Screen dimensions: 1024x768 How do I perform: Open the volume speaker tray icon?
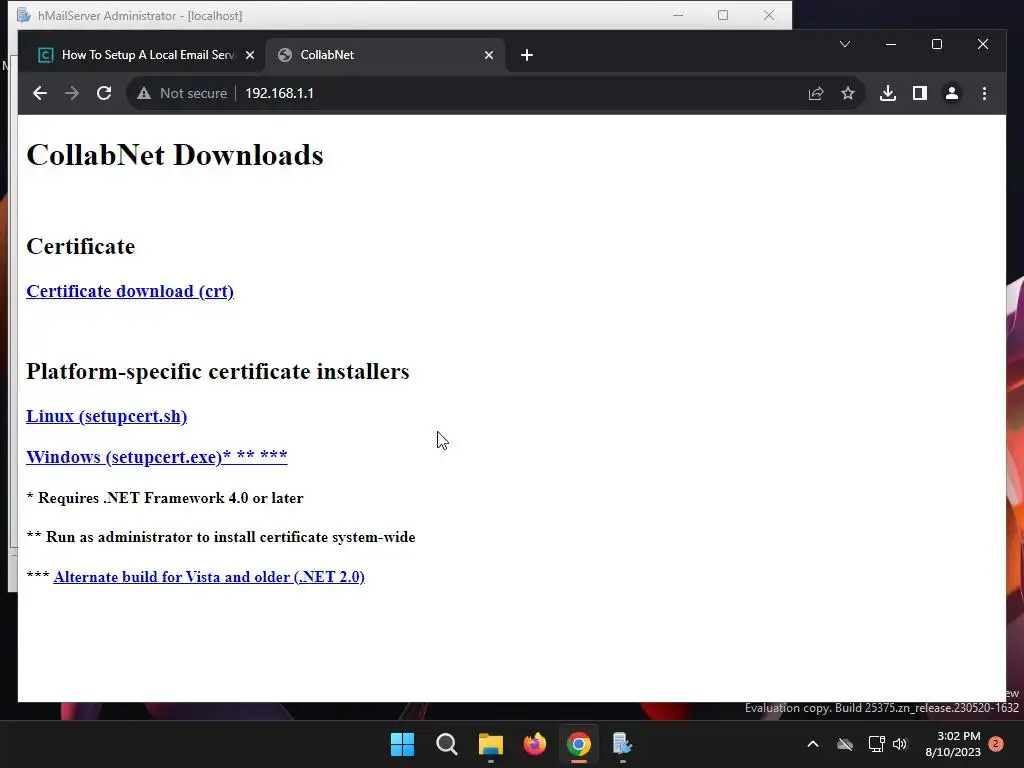pyautogui.click(x=901, y=744)
